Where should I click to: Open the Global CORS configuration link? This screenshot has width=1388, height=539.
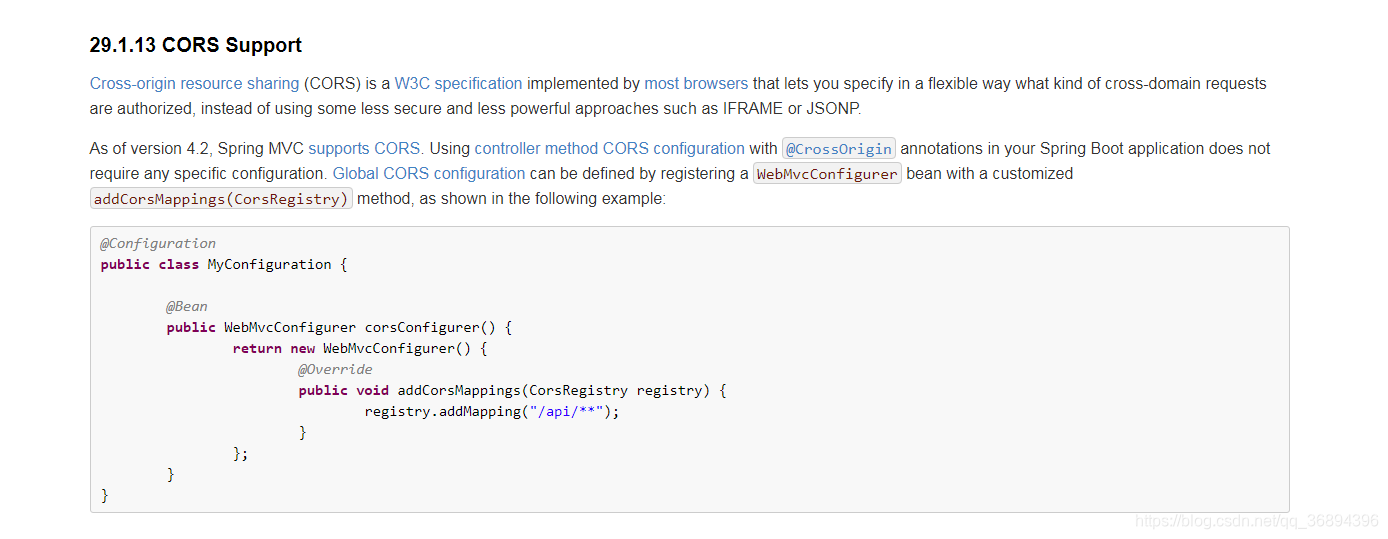coord(429,174)
